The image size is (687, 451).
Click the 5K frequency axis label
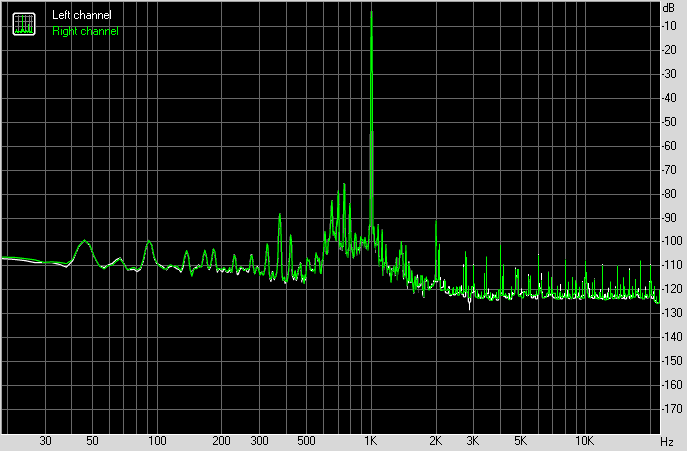coord(520,440)
